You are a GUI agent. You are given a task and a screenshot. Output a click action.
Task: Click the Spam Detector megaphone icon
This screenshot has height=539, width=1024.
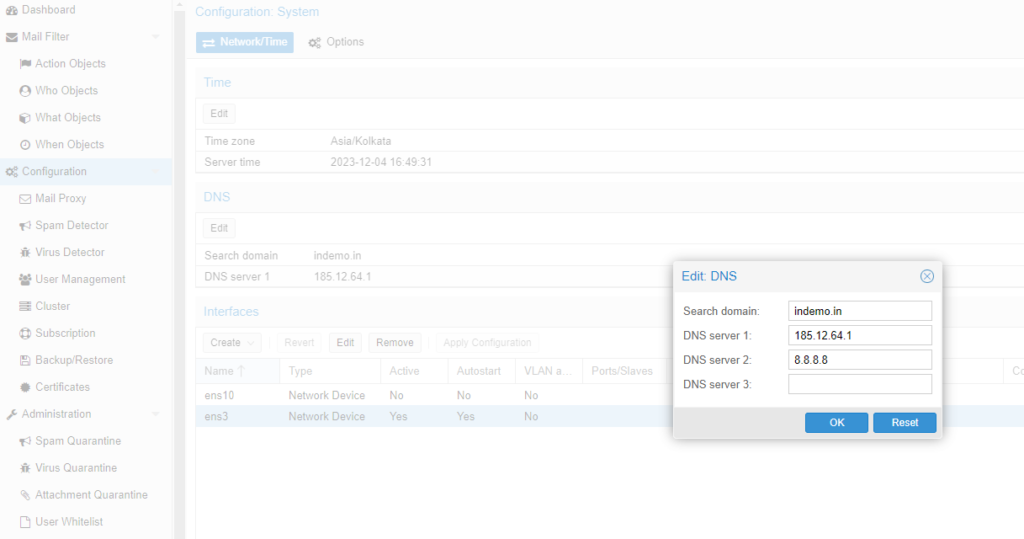tap(25, 225)
